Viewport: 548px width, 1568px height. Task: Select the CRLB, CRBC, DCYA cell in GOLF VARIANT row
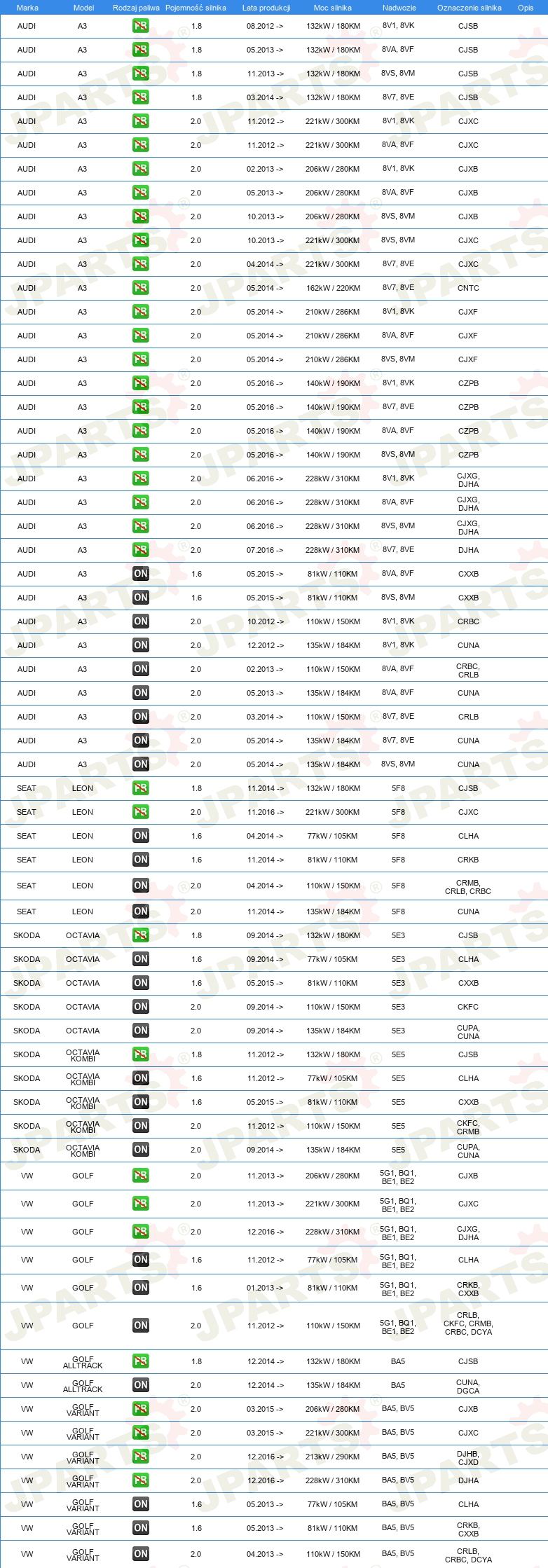[x=468, y=1555]
